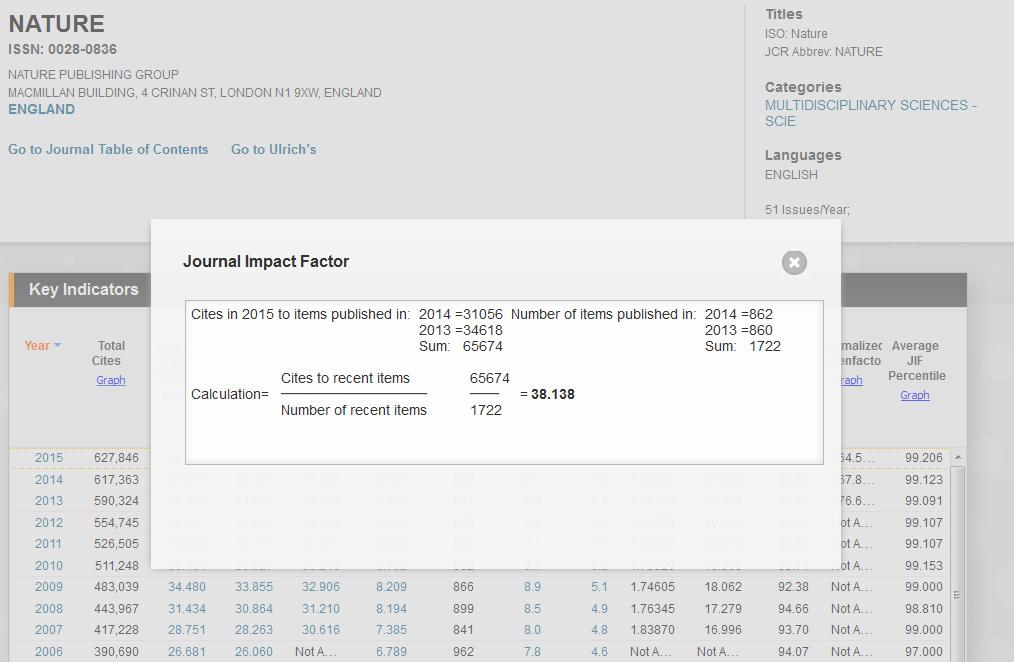Screen dimensions: 1014x662
Task: Select year 2011 row link
Action: (49, 544)
